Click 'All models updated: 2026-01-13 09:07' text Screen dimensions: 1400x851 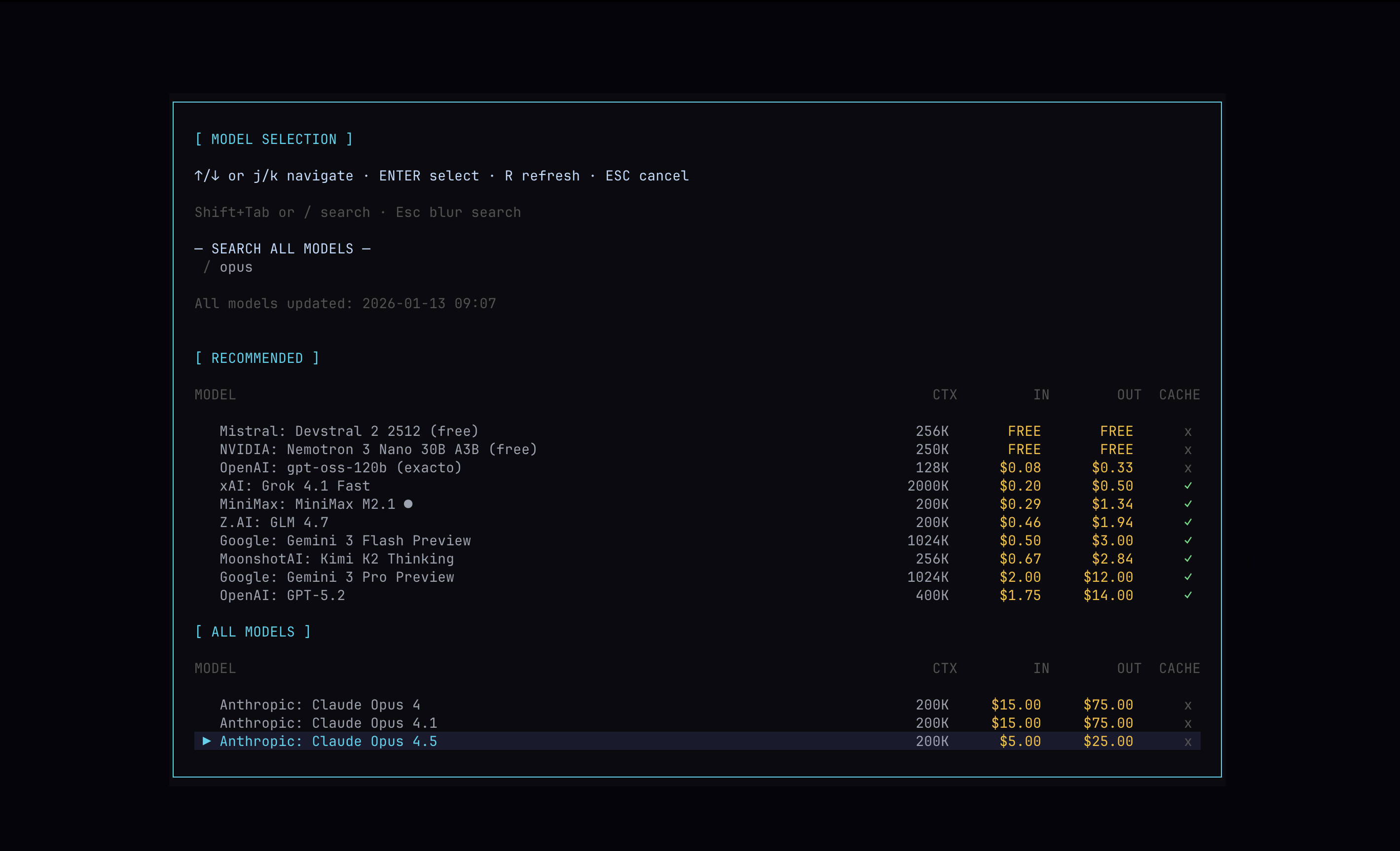(345, 304)
